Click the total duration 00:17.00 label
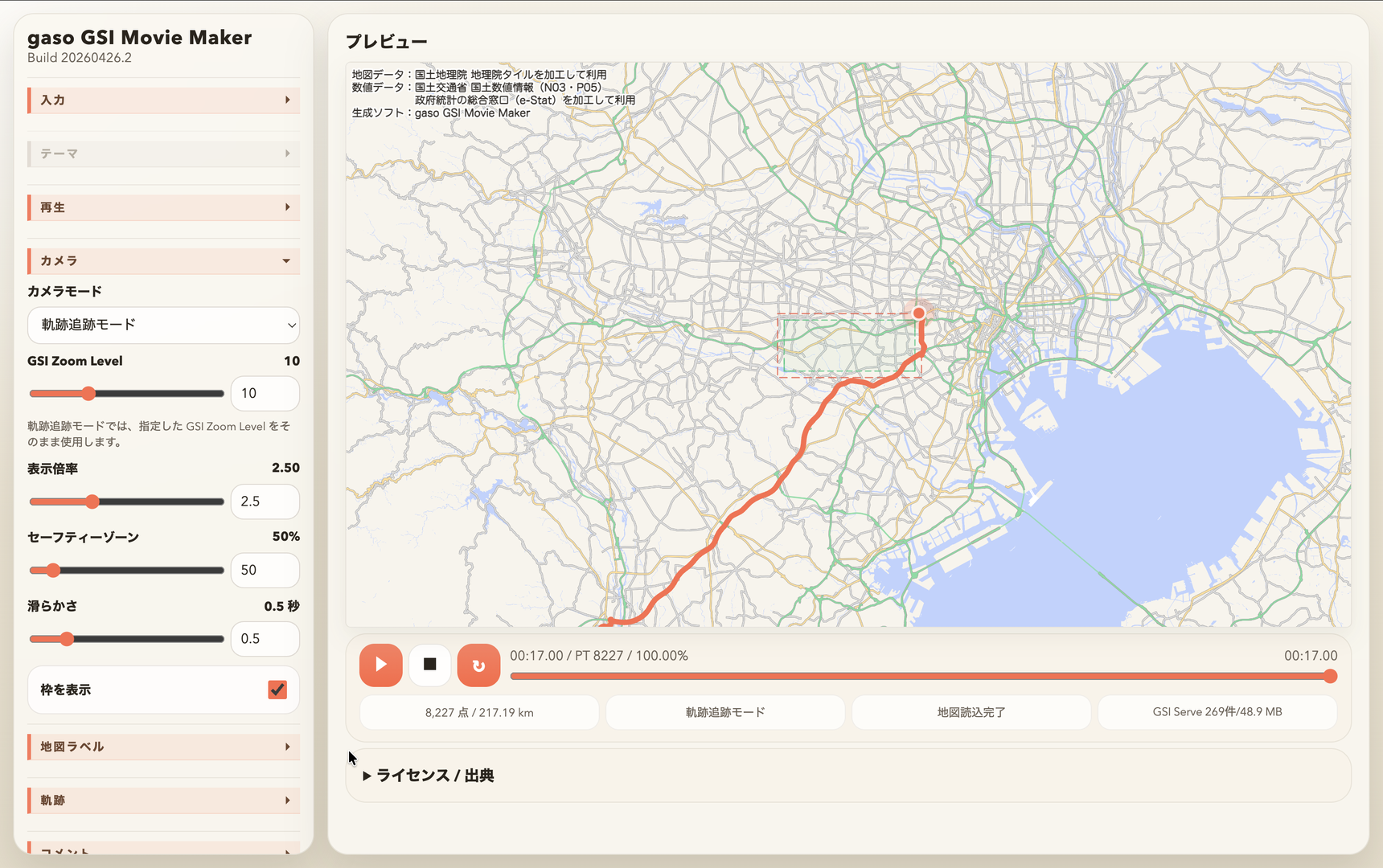This screenshot has height=868, width=1383. click(1311, 656)
